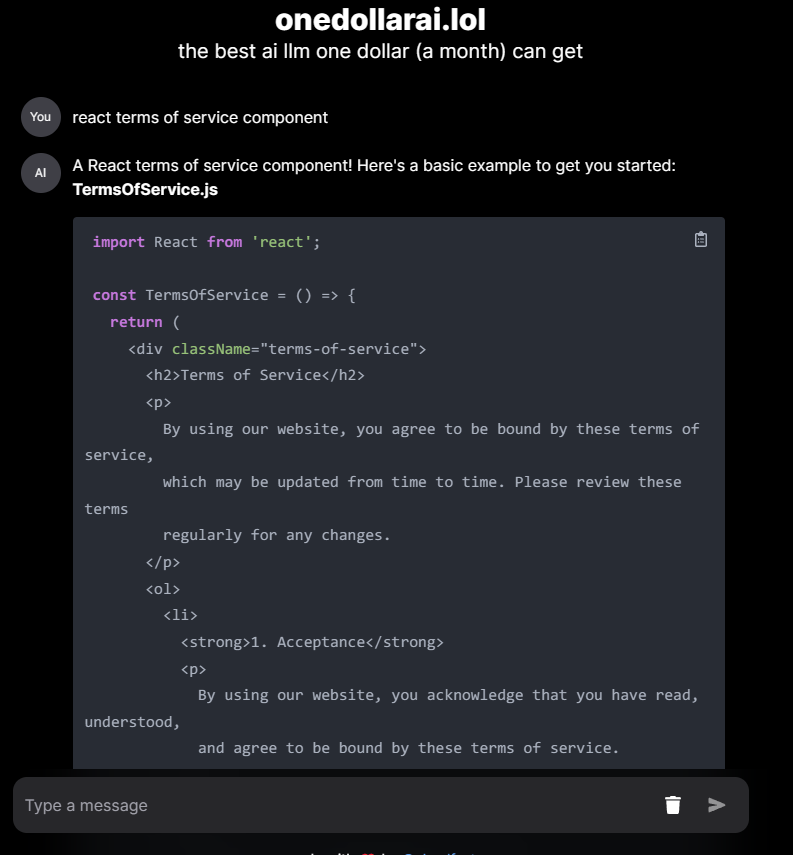
Task: Send the message with the arrow icon
Action: pos(716,805)
